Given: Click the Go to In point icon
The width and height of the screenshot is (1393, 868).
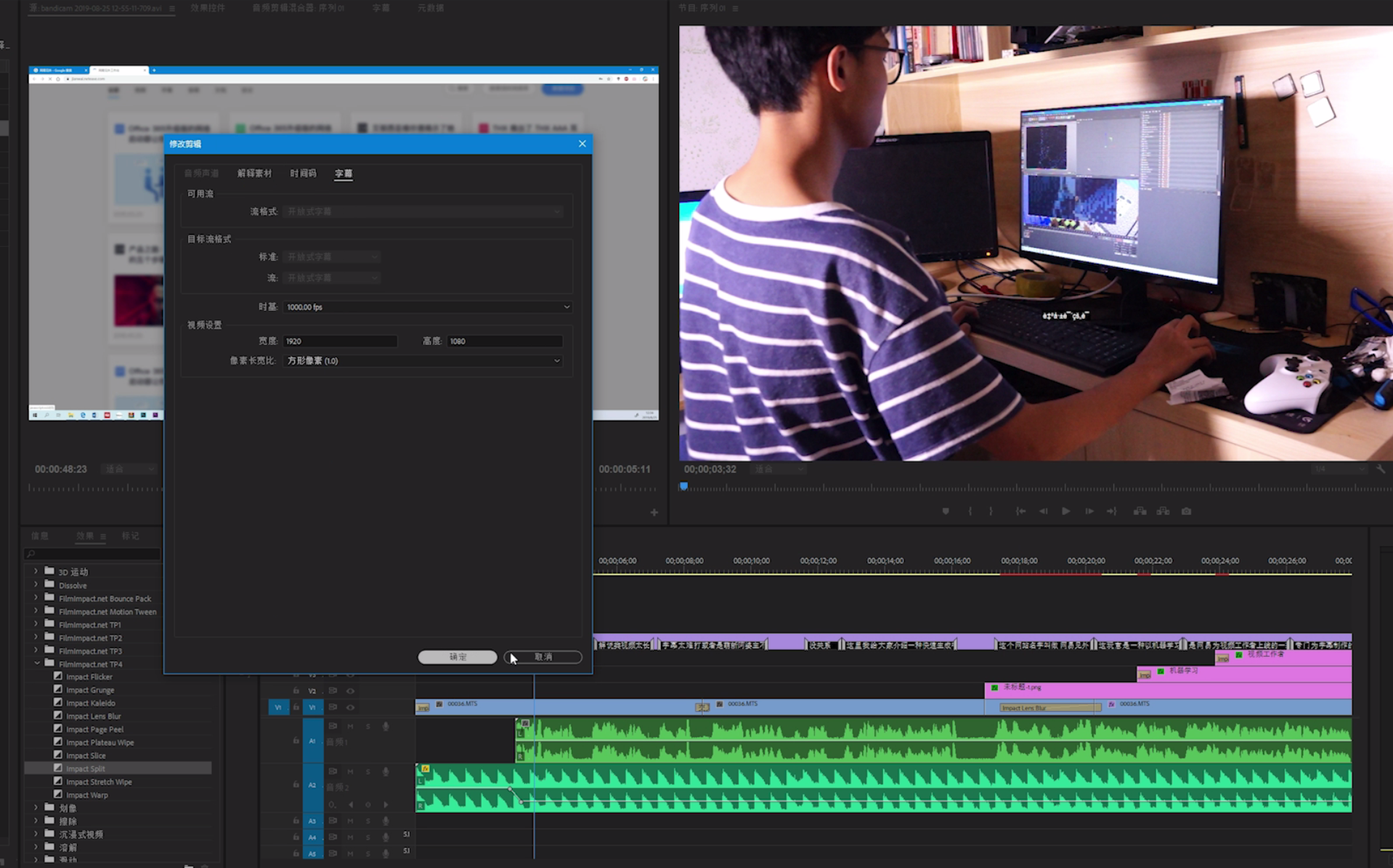Looking at the screenshot, I should pyautogui.click(x=1020, y=511).
